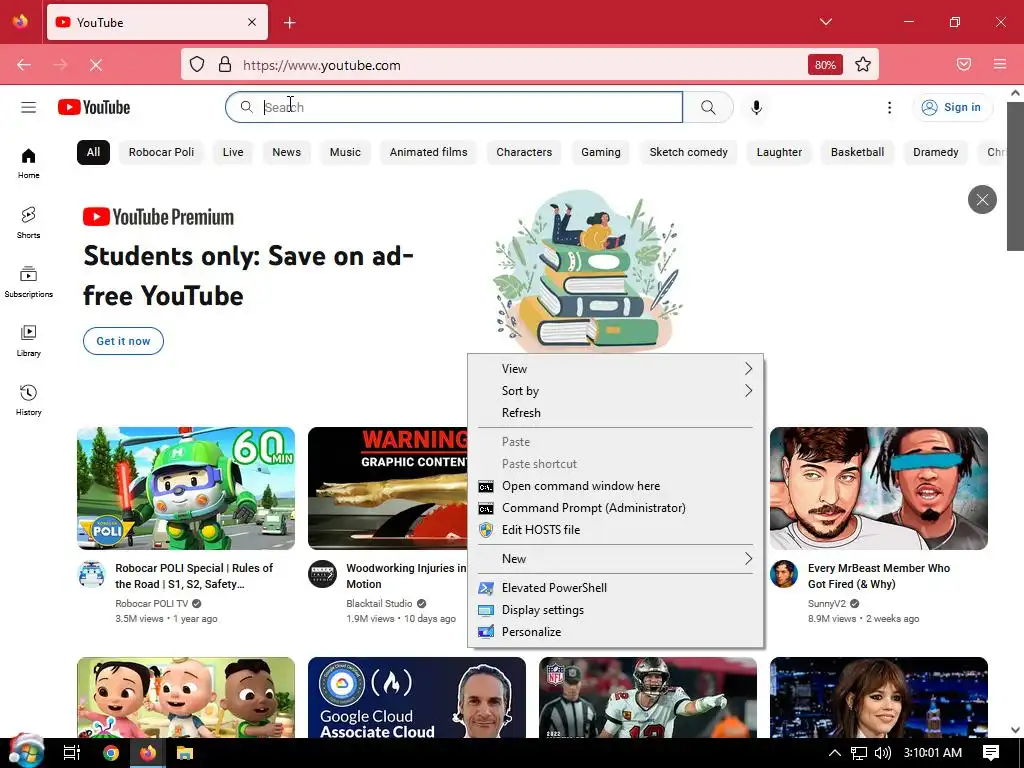Open File Explorer from taskbar
1024x768 pixels.
point(185,753)
